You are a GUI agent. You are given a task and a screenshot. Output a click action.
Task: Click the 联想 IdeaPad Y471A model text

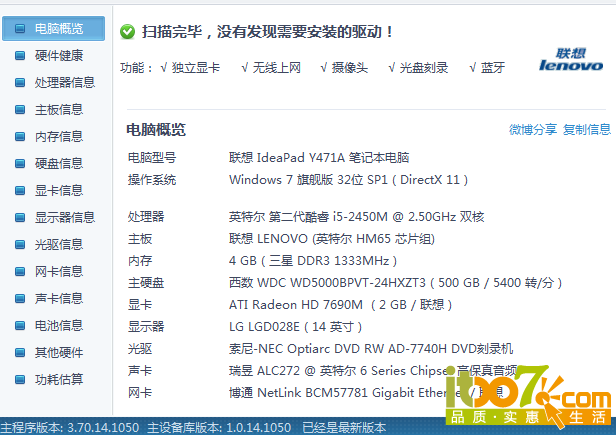click(319, 158)
